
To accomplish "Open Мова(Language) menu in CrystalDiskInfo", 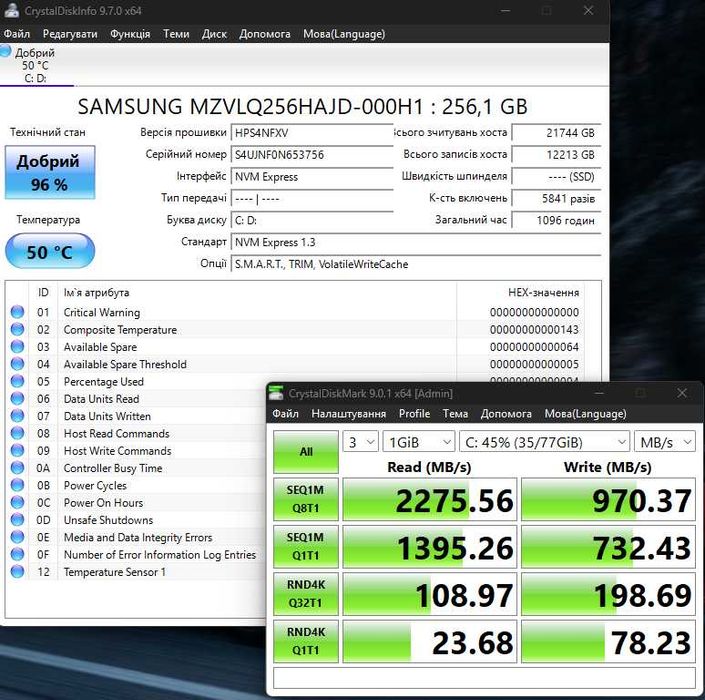I will pos(344,34).
